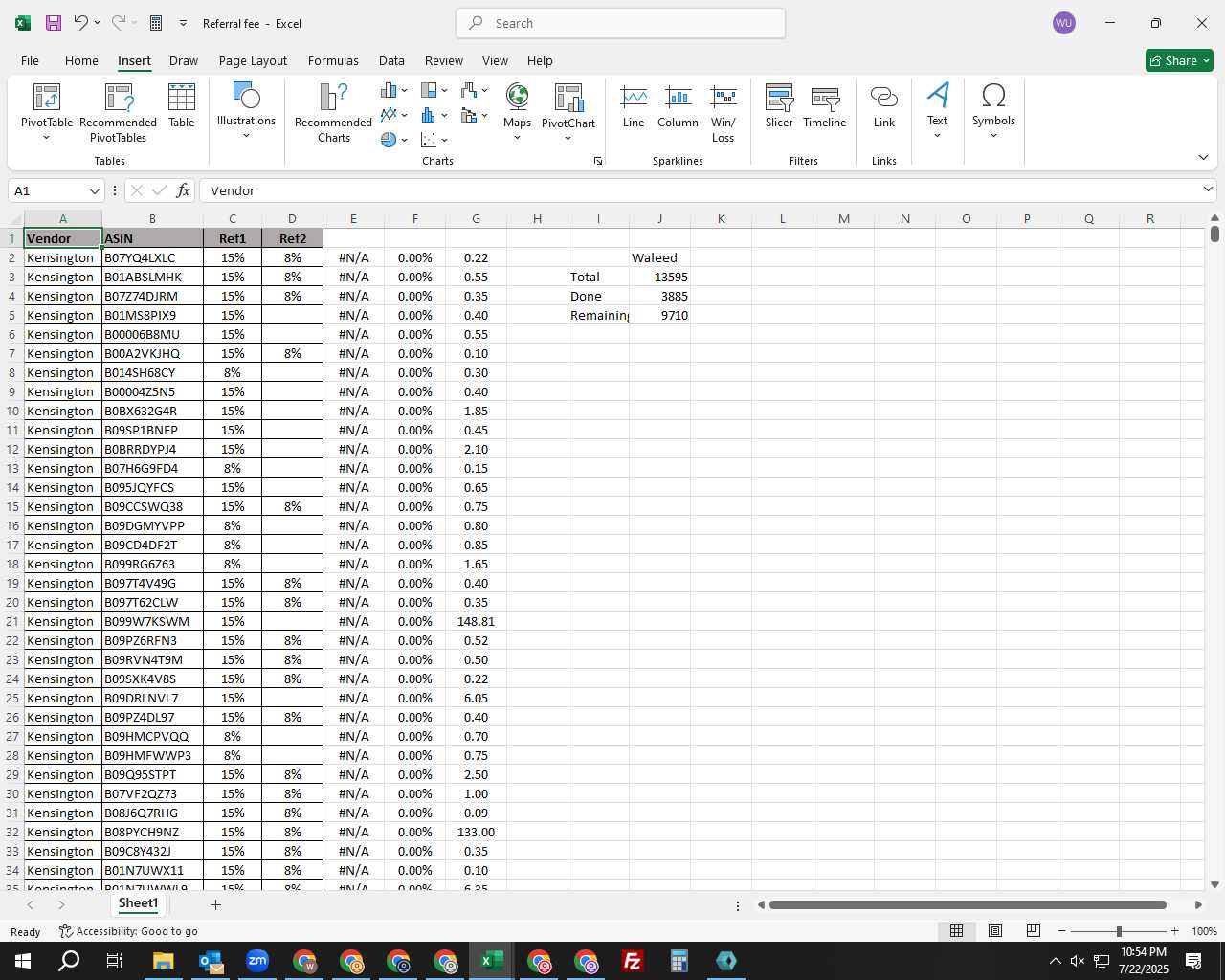Open the PivotChart tool
This screenshot has width=1225, height=980.
click(x=568, y=111)
